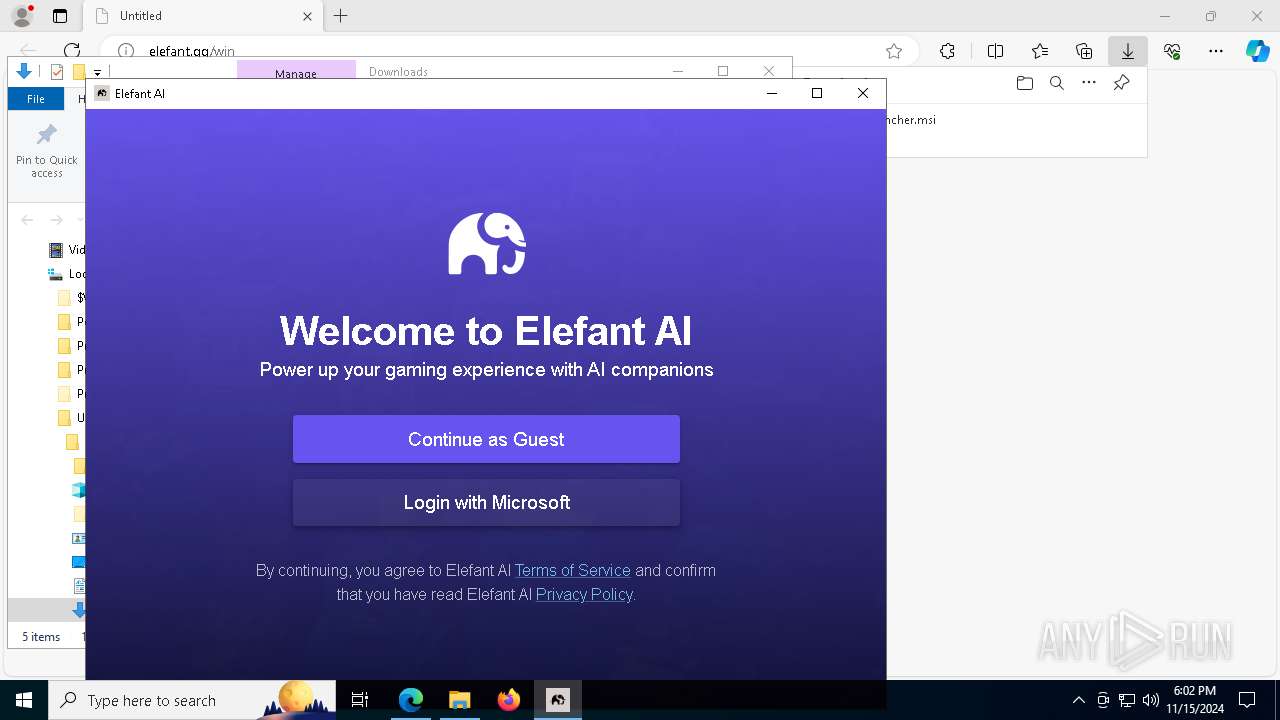This screenshot has height=720, width=1280.
Task: Open Edge tab actions menu icon
Action: click(x=60, y=16)
